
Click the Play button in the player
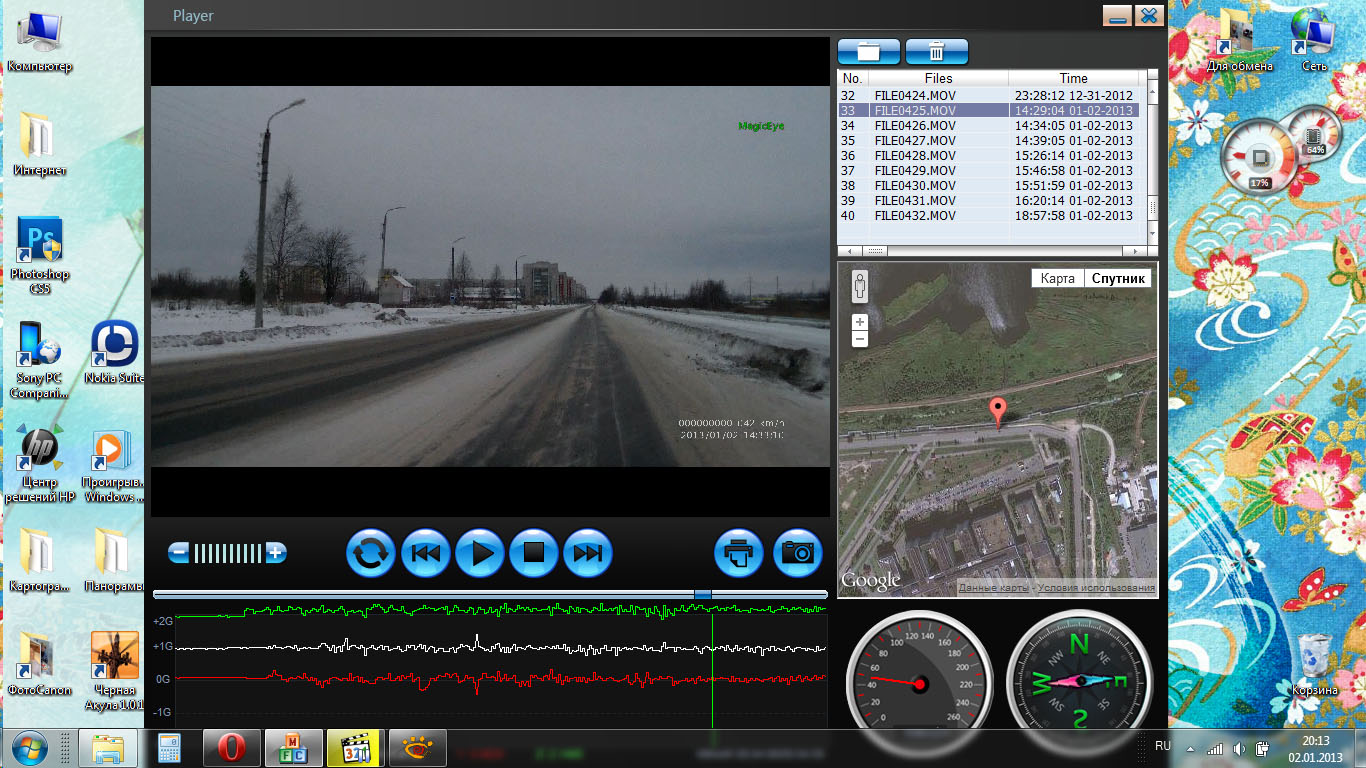[x=480, y=553]
